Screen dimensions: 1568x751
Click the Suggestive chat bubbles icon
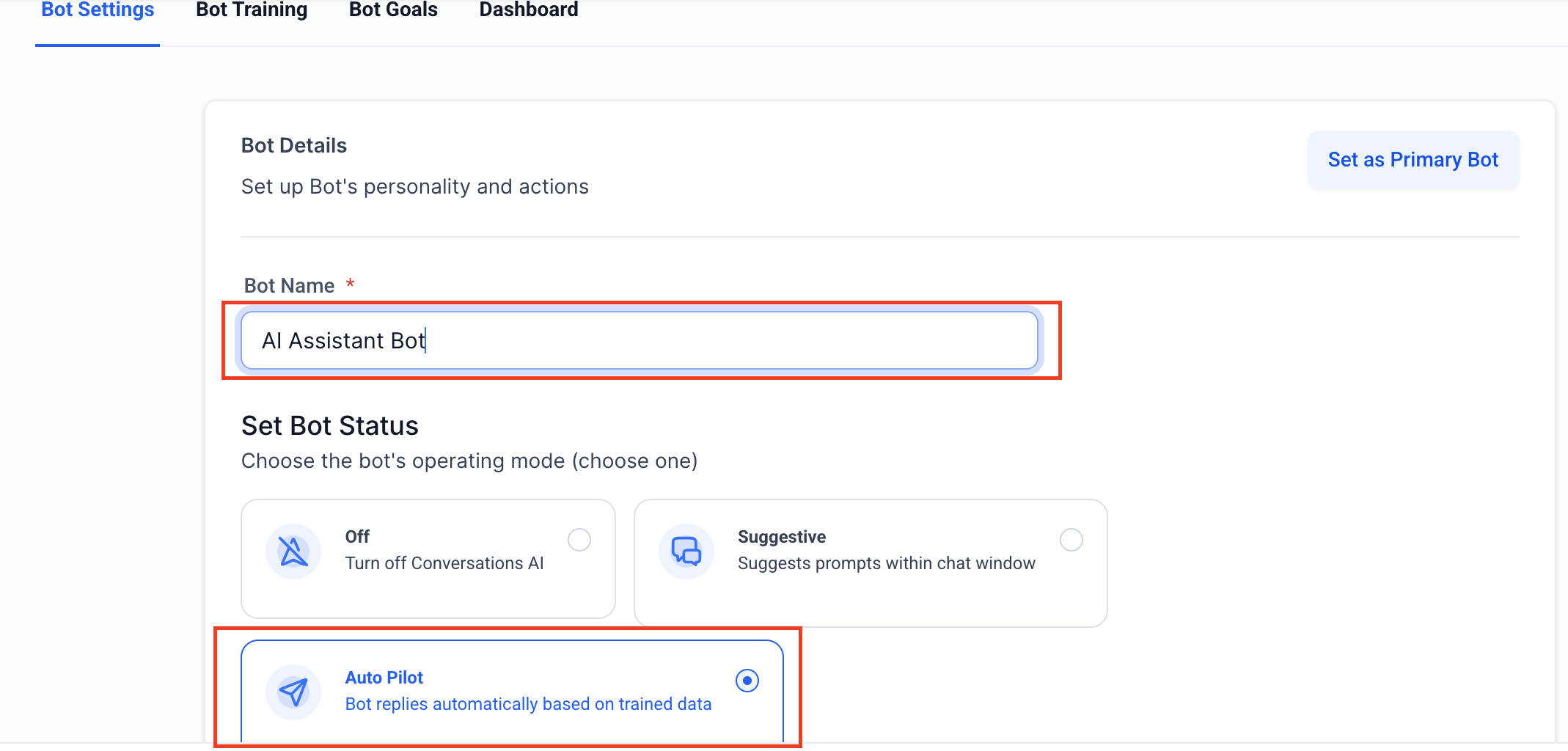click(x=686, y=552)
